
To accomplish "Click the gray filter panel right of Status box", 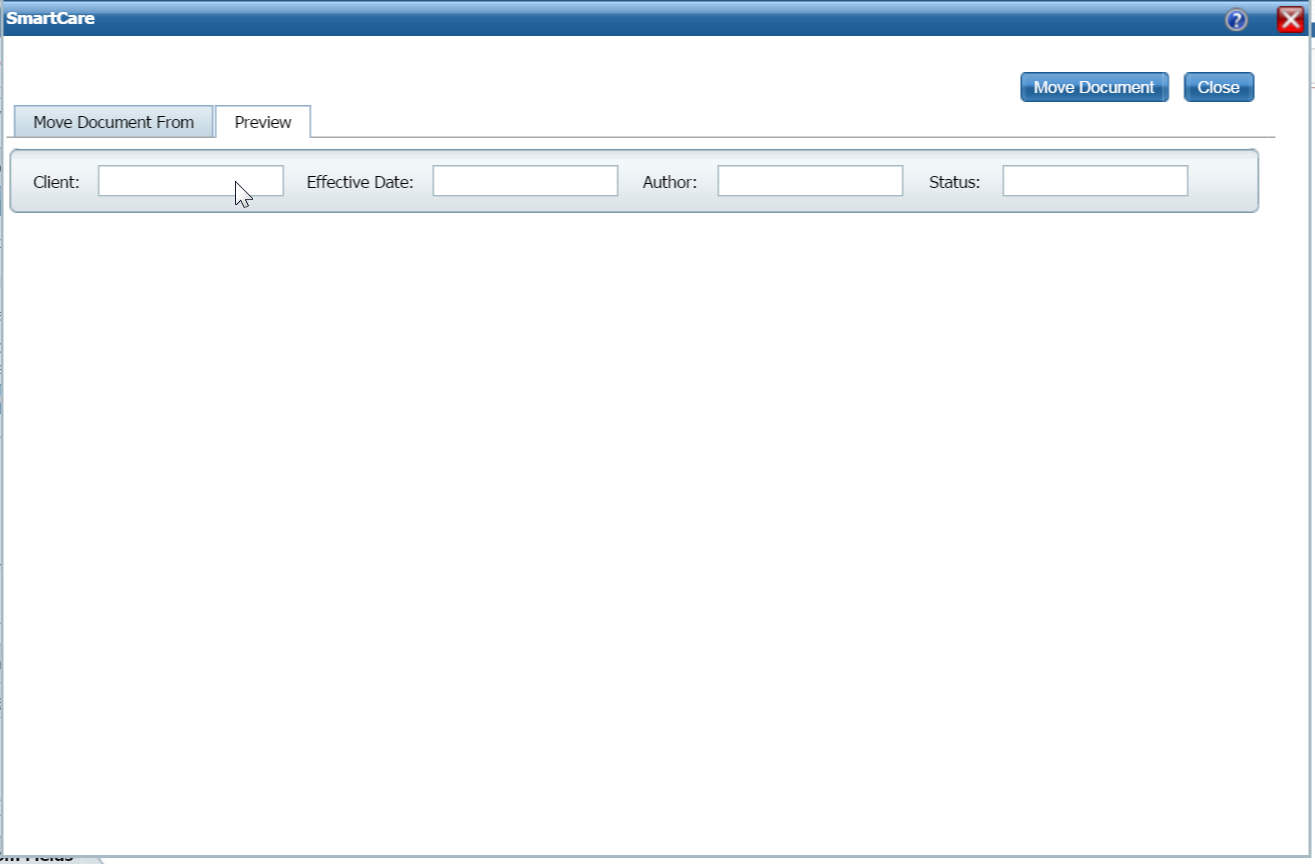I will point(1222,181).
